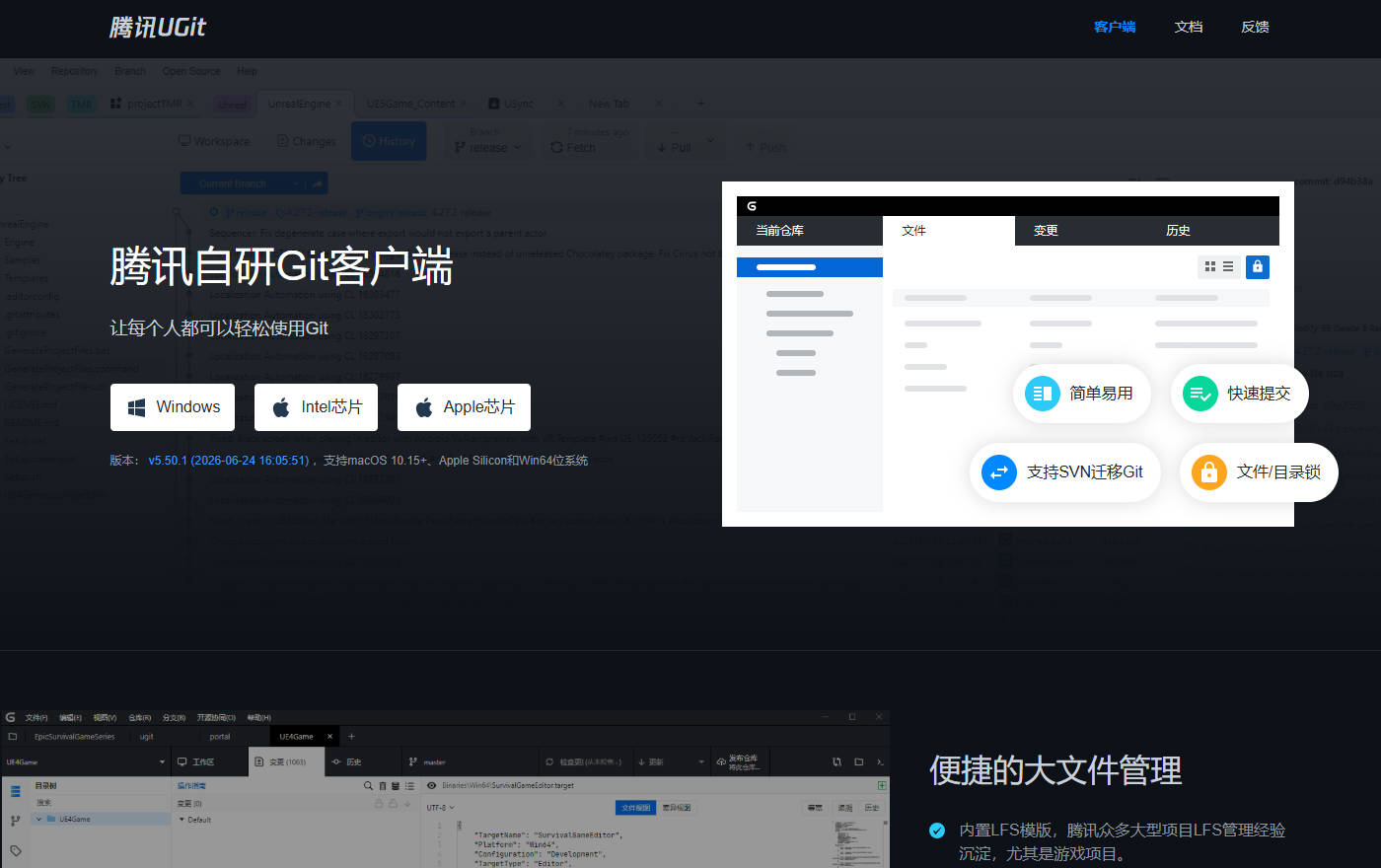
Task: Click the 支持SVN迁移Git blue swap icon
Action: click(x=999, y=472)
